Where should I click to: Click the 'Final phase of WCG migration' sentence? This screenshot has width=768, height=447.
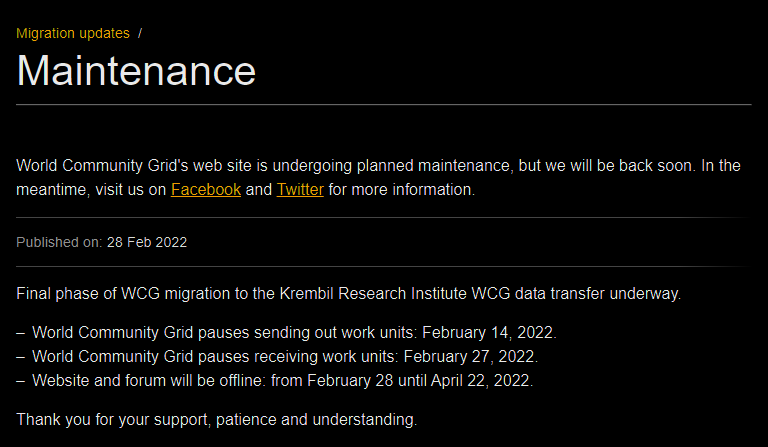click(x=348, y=294)
